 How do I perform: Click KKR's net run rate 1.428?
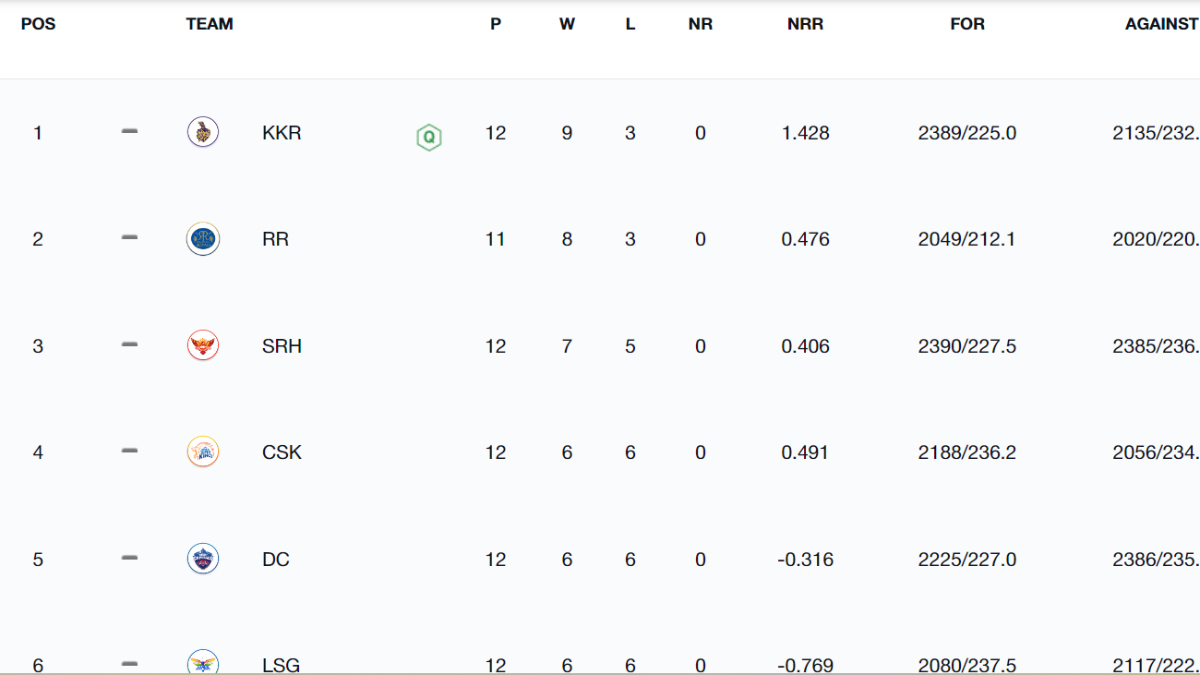pyautogui.click(x=805, y=133)
